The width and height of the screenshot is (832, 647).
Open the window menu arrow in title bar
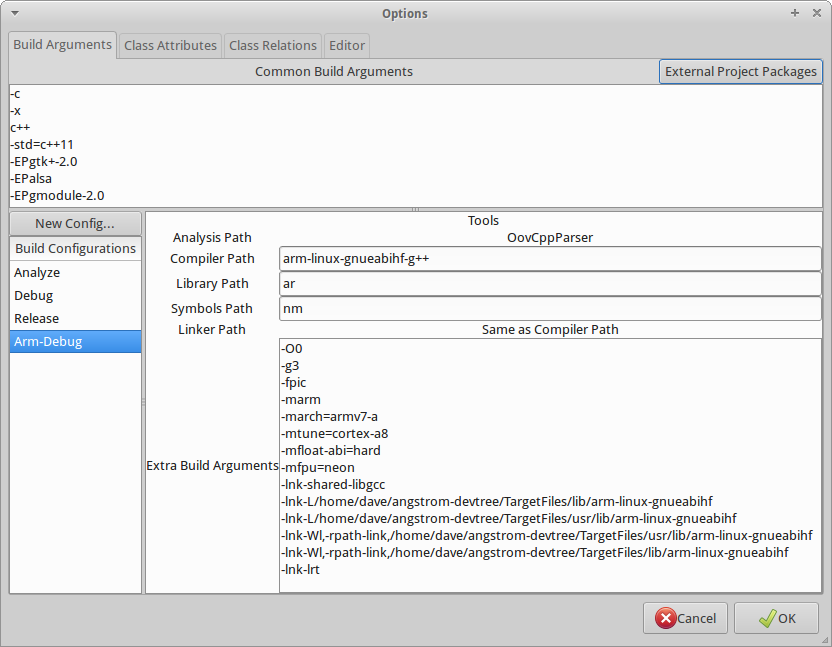tap(14, 14)
